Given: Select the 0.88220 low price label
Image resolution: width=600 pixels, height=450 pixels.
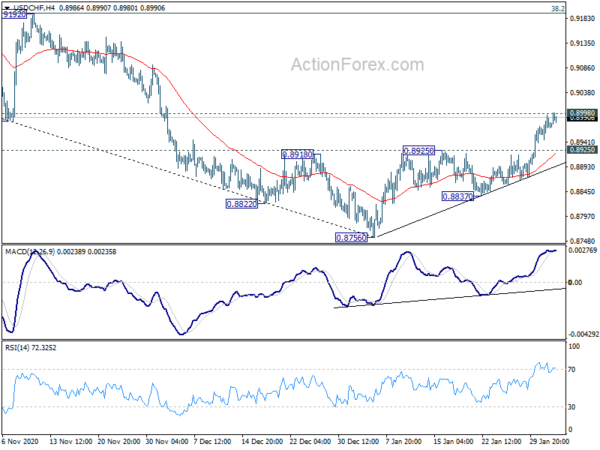Looking at the screenshot, I should pyautogui.click(x=241, y=204).
